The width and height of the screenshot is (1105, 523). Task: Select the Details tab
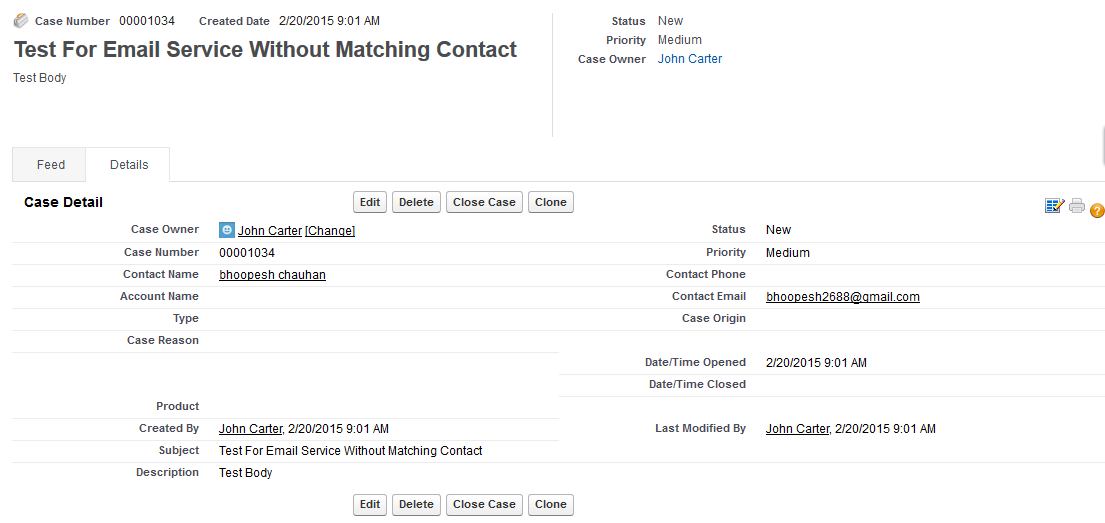point(129,165)
